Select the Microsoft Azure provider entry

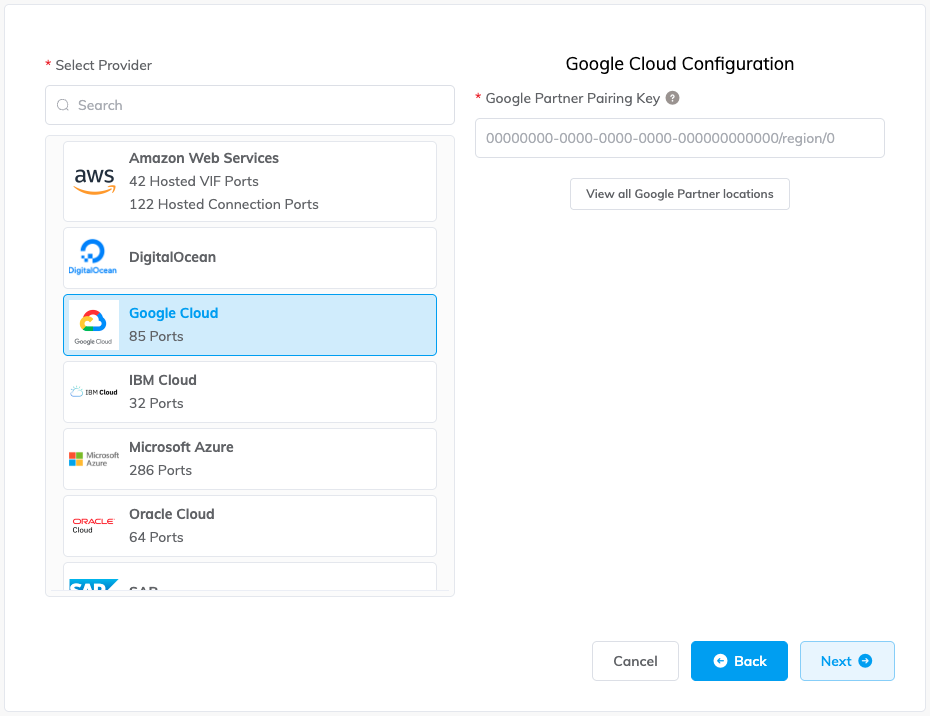[250, 458]
